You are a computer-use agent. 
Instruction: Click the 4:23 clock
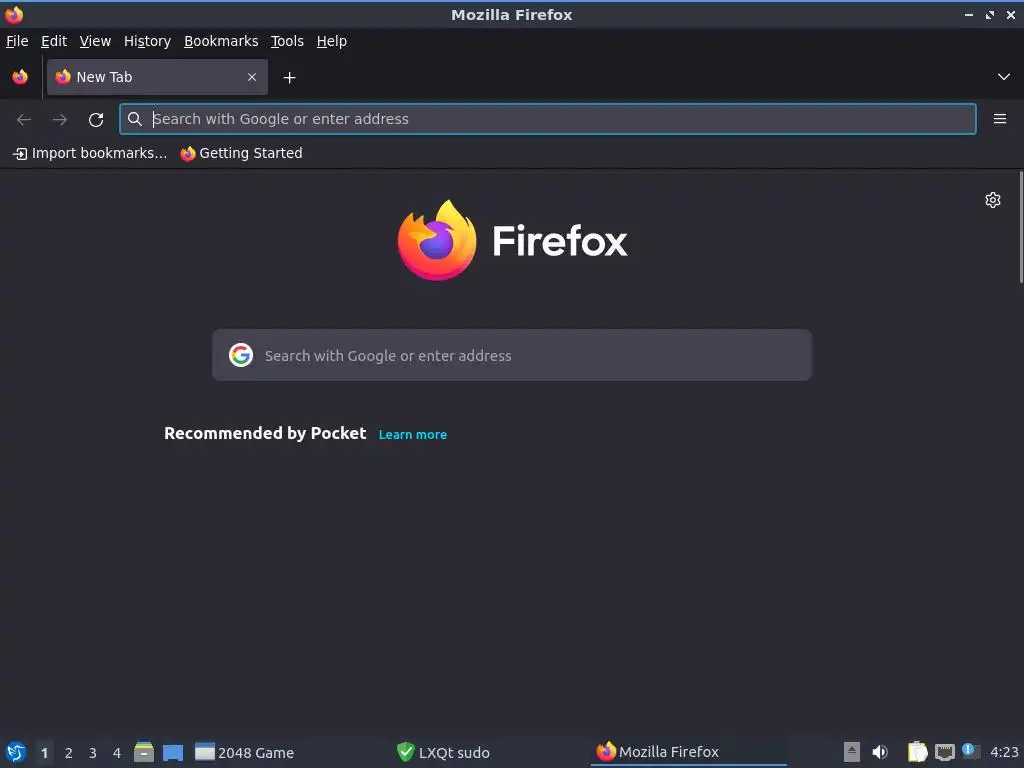[1004, 752]
